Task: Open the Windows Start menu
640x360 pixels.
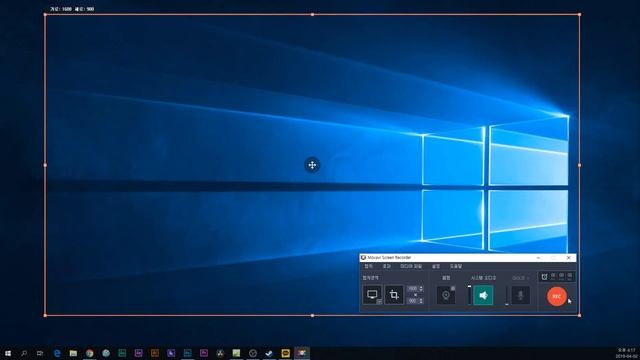Action: (x=8, y=353)
